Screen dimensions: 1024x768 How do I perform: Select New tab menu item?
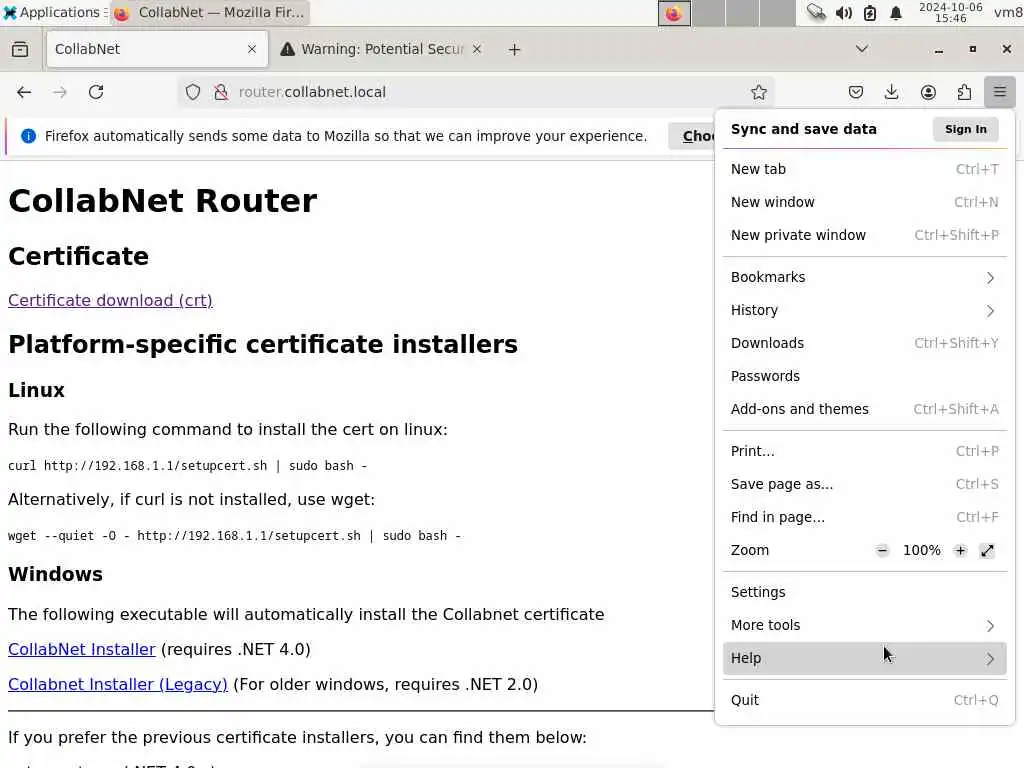[864, 169]
